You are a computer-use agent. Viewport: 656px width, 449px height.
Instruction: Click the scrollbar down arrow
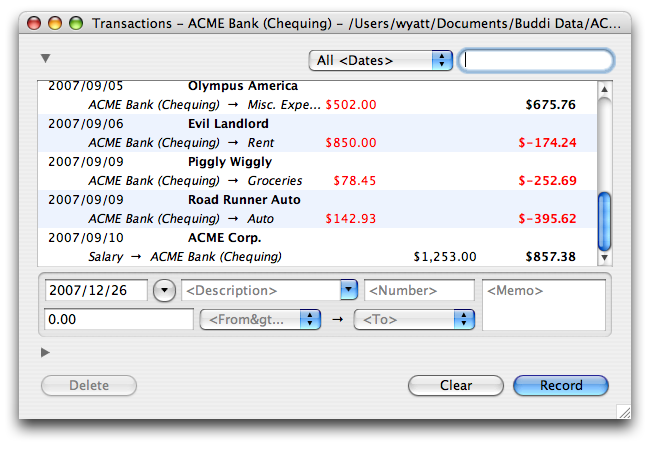coord(604,258)
